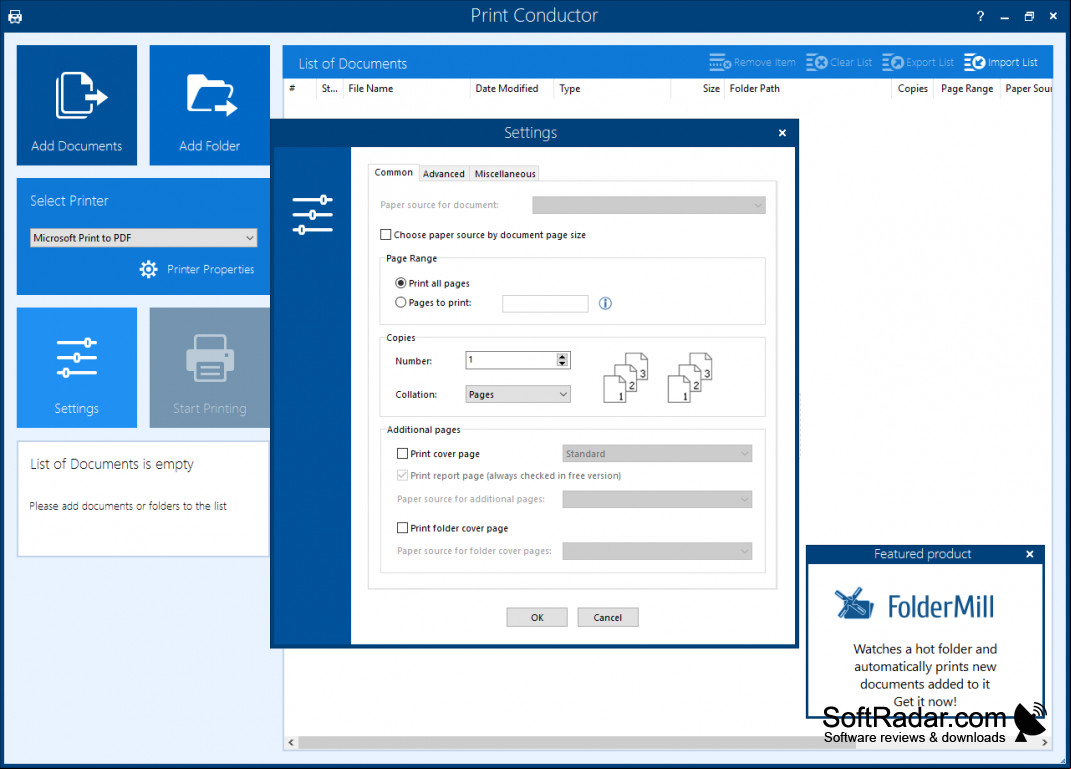This screenshot has width=1071, height=769.
Task: Click the Print Conductor app icon in title bar
Action: coord(15,16)
